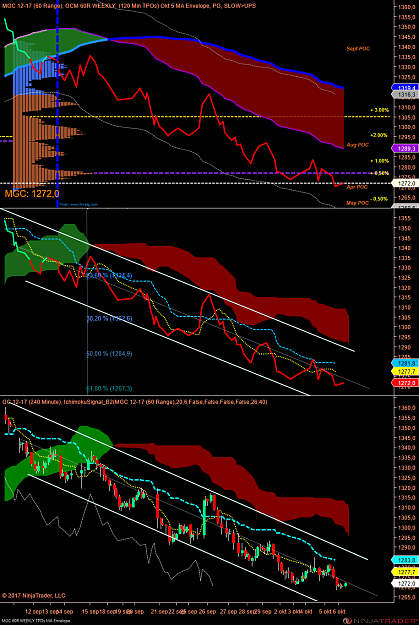
Task: Select the 'May POC' label
Action: [x=358, y=203]
